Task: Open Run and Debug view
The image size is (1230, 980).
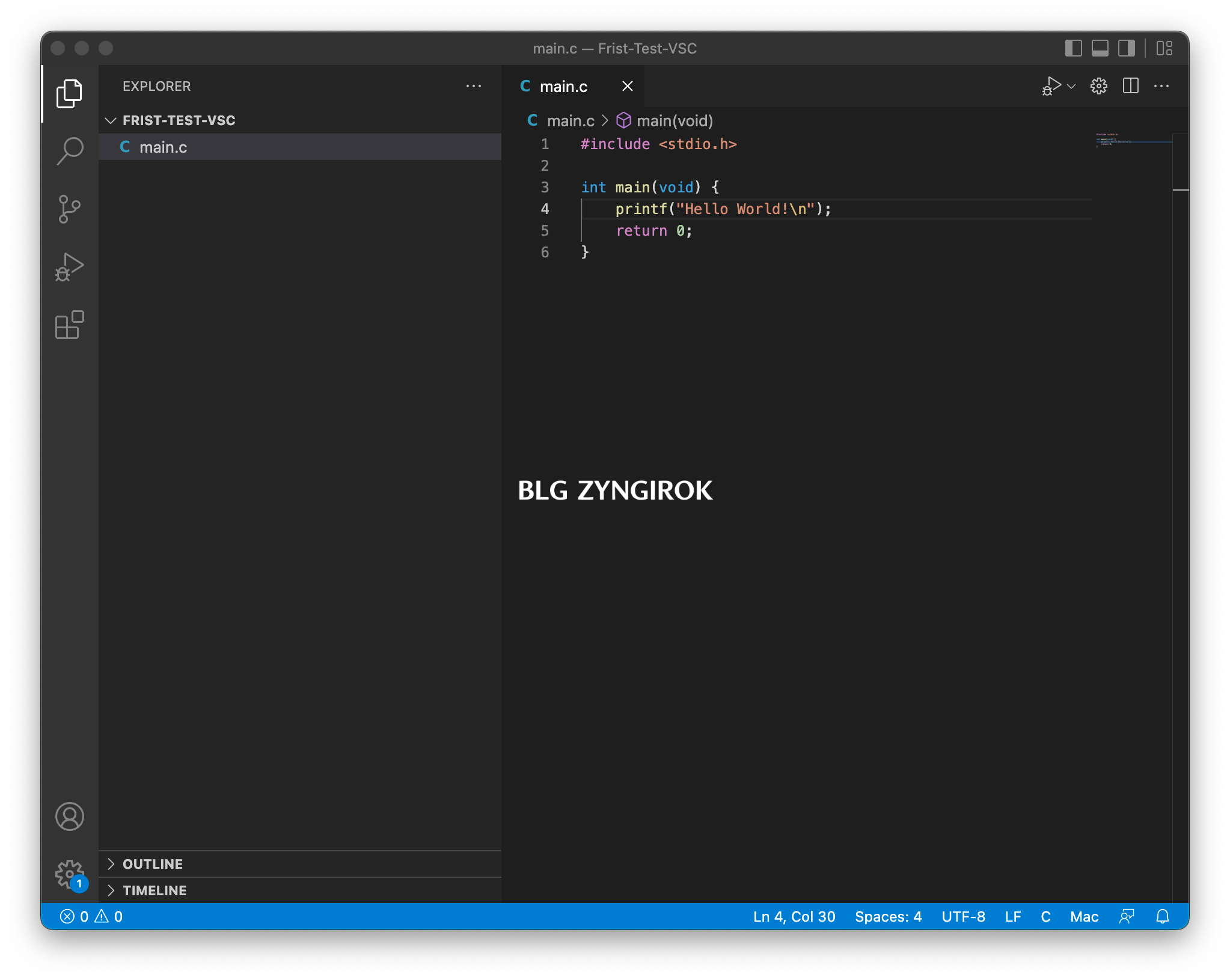Action: click(70, 267)
